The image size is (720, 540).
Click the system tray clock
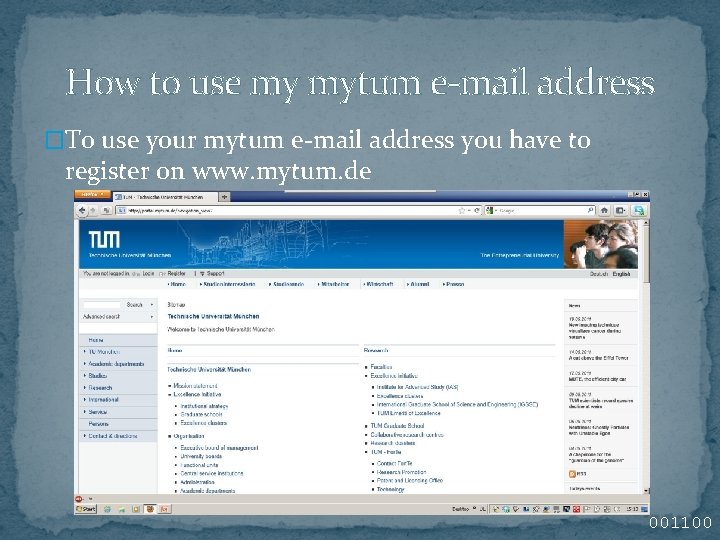click(x=632, y=509)
